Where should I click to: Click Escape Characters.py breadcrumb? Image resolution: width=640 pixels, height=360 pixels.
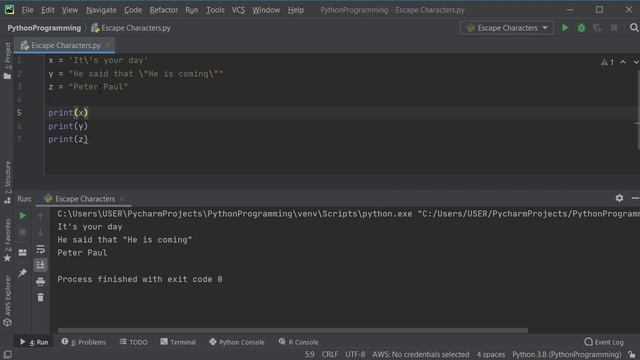[x=131, y=28]
